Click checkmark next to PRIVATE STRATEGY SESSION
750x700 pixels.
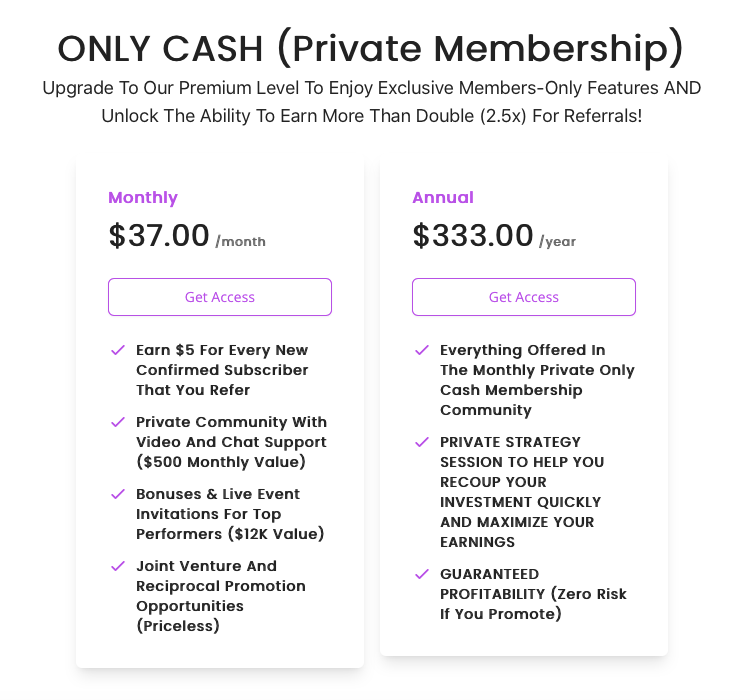click(422, 442)
